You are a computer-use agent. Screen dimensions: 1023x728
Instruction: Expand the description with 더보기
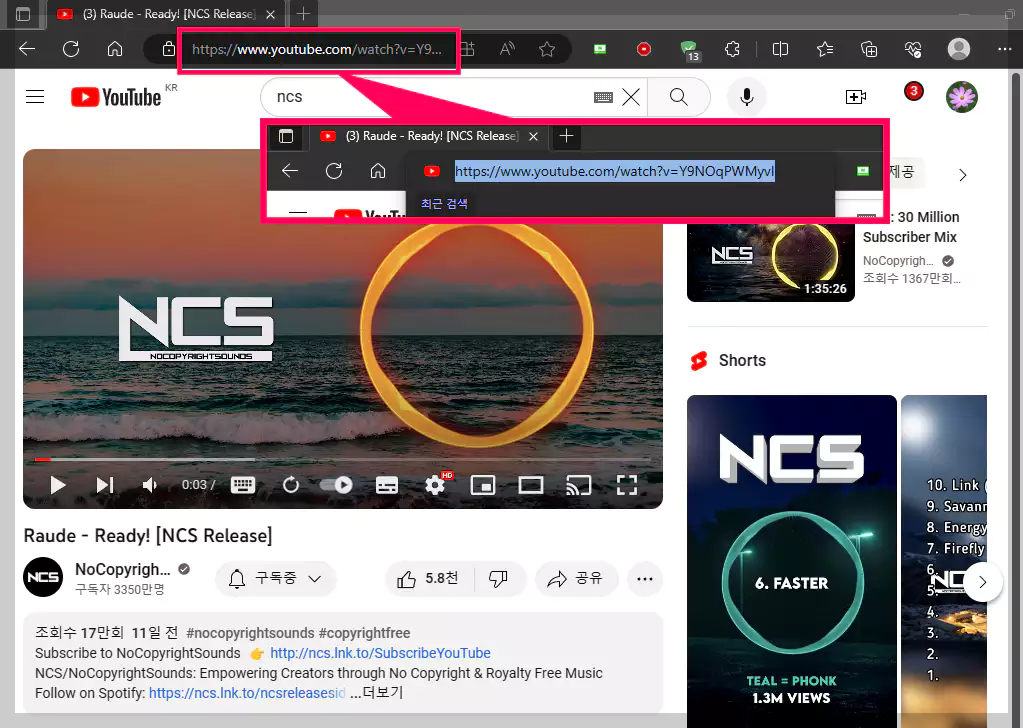376,693
